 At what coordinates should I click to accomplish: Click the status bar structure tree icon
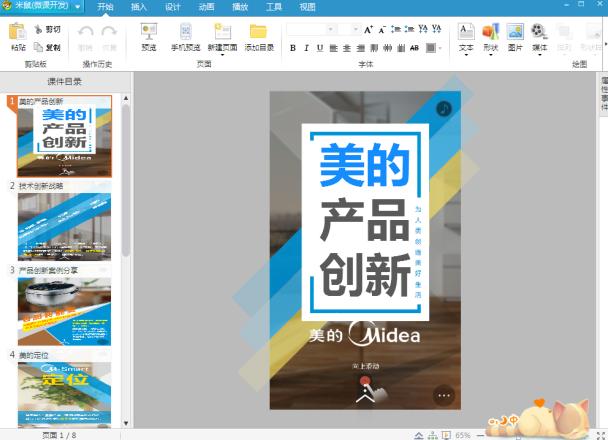point(432,436)
